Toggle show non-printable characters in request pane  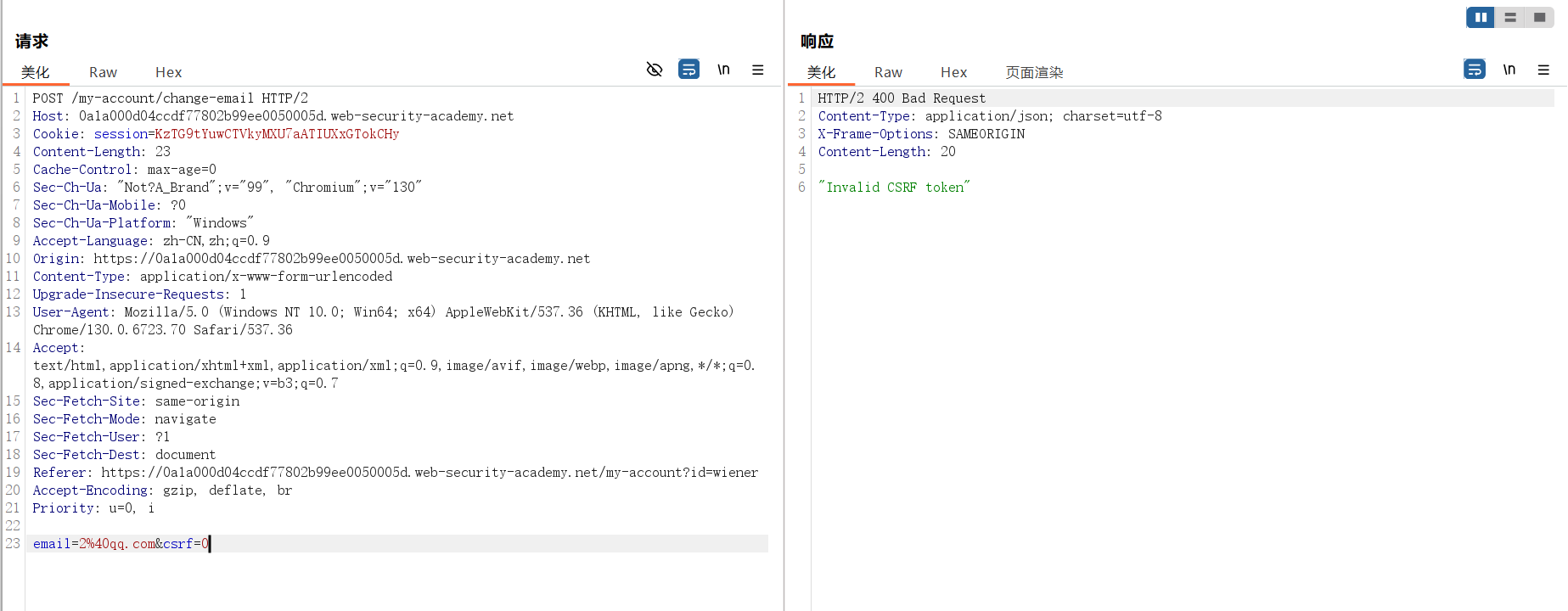tap(723, 70)
